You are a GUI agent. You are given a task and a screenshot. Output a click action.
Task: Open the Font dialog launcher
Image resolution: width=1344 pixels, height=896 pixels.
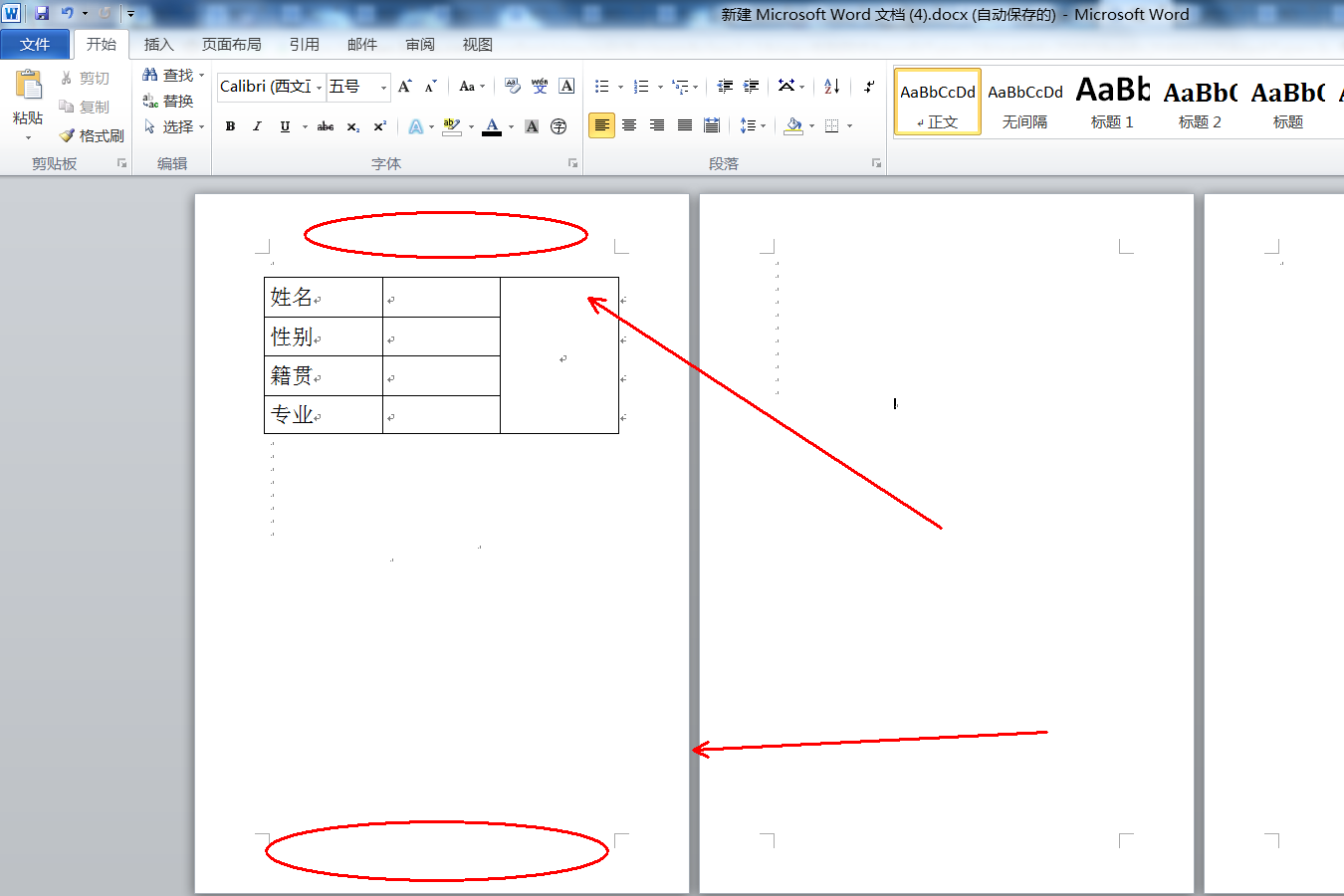pyautogui.click(x=572, y=163)
